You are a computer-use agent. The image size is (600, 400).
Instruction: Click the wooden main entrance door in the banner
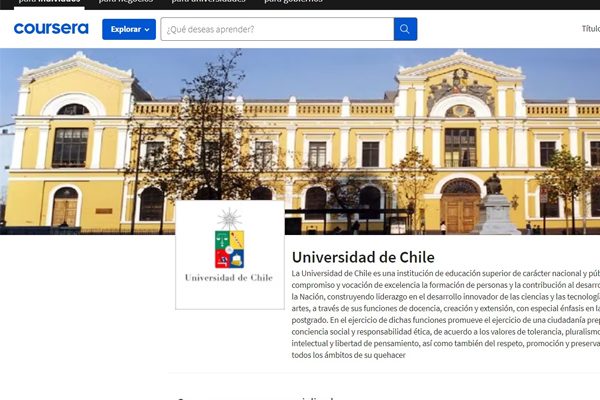click(460, 212)
